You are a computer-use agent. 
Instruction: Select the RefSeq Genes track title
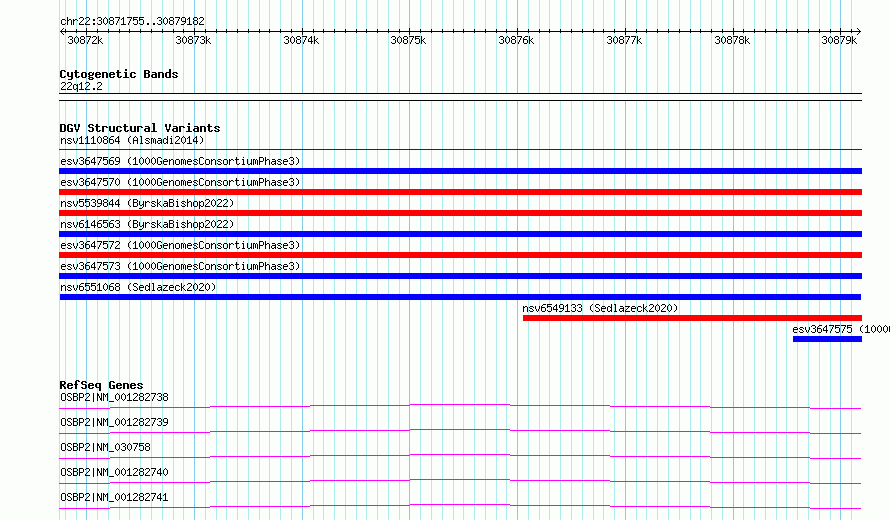click(101, 385)
